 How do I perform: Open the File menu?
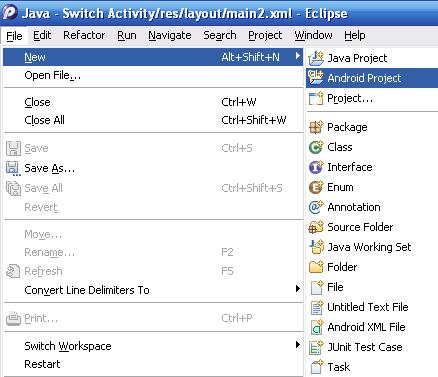(14, 36)
